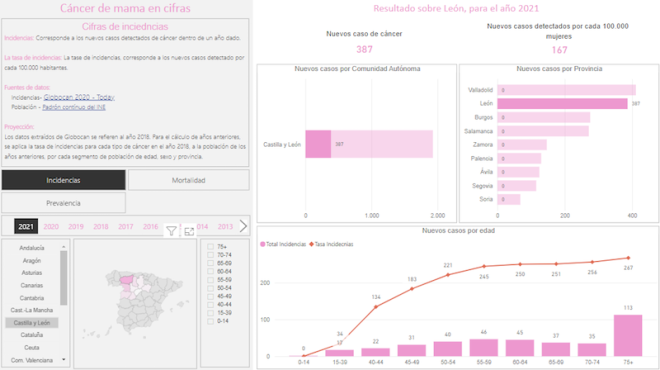Click region list scrollbar thumb
660x370 pixels.
(x=64, y=278)
